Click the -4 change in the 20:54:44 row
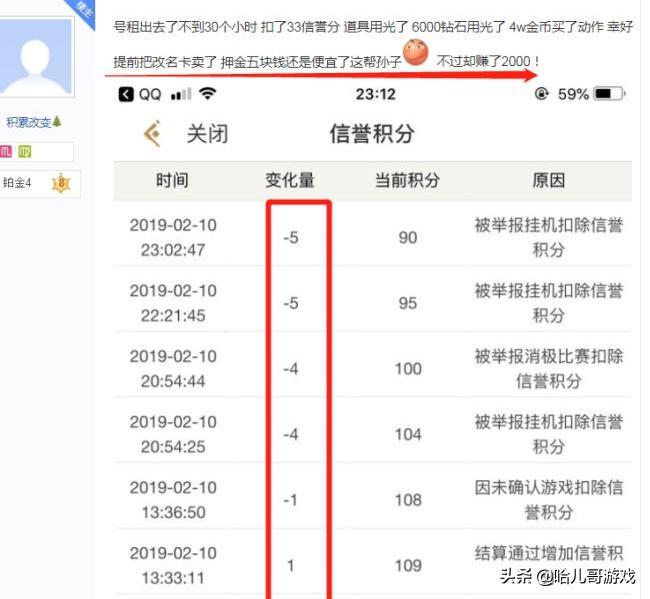Viewport: 650px width, 599px height. 291,369
